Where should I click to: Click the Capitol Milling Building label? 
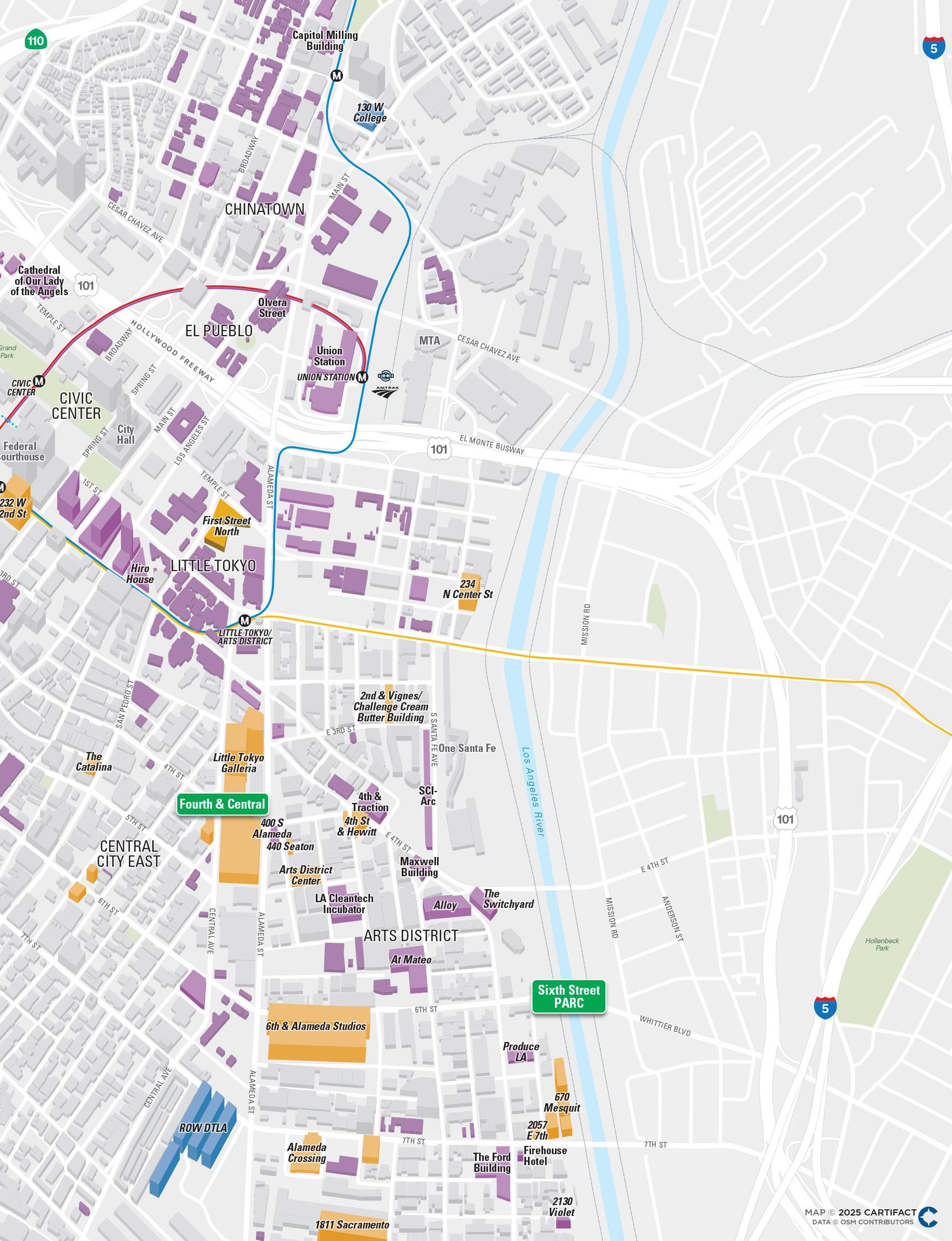tap(325, 41)
